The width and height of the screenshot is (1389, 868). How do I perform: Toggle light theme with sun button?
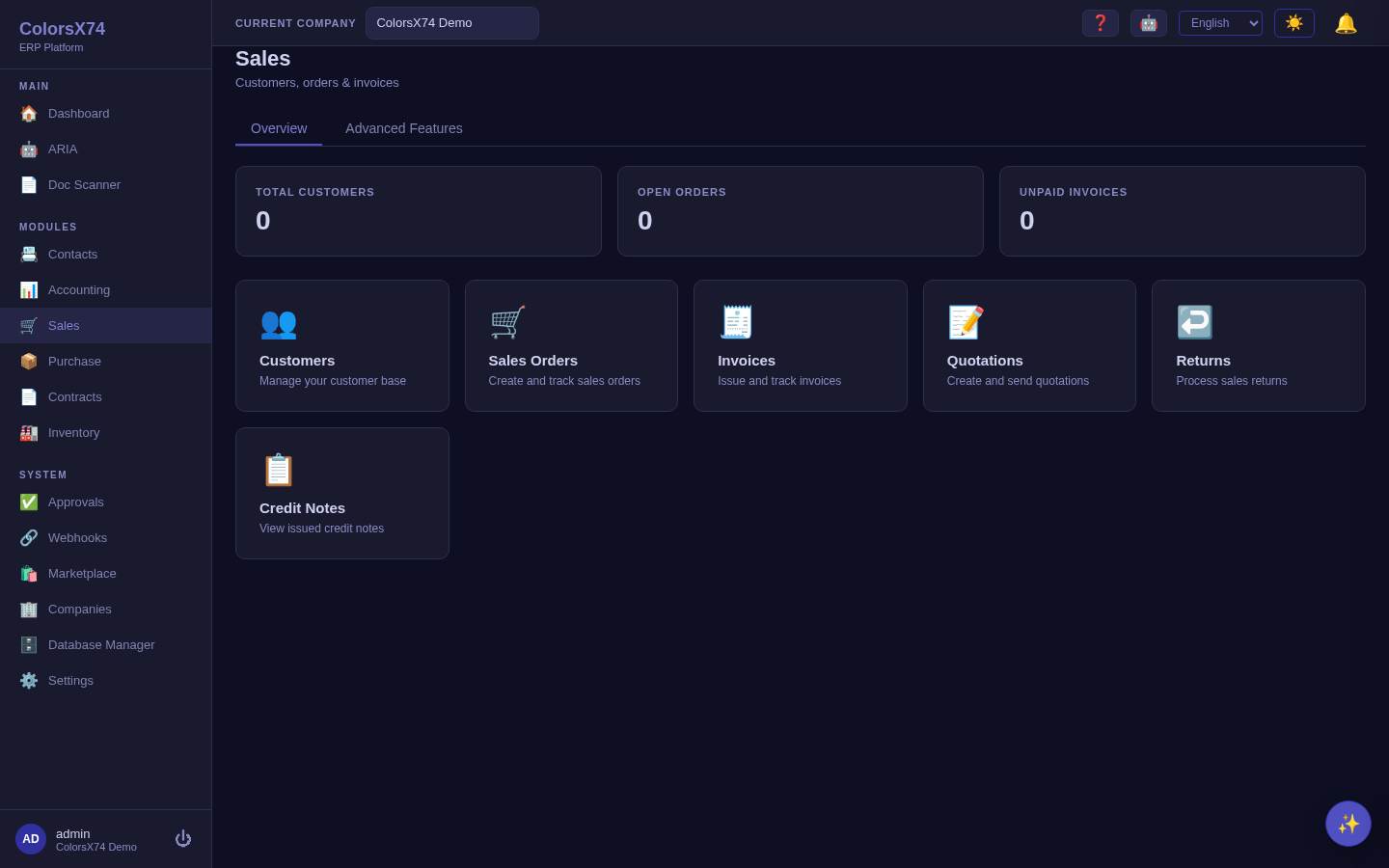coord(1294,23)
